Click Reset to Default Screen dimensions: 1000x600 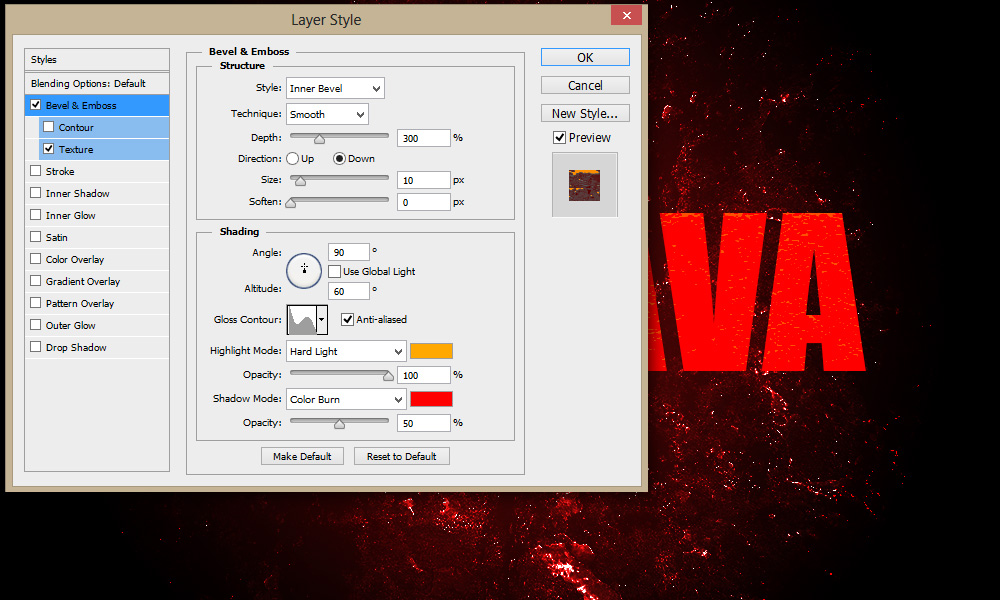pyautogui.click(x=402, y=457)
